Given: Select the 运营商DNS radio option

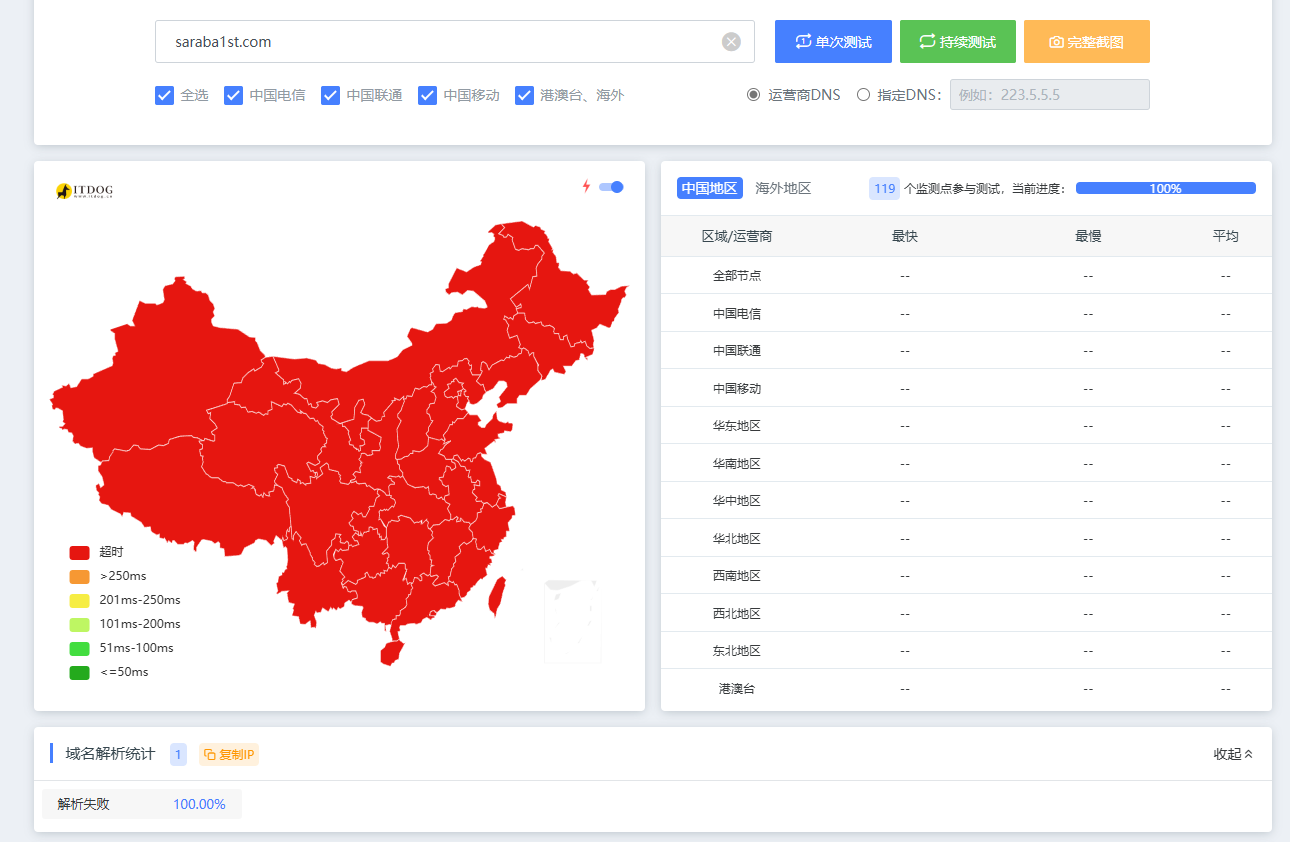Looking at the screenshot, I should click(754, 95).
